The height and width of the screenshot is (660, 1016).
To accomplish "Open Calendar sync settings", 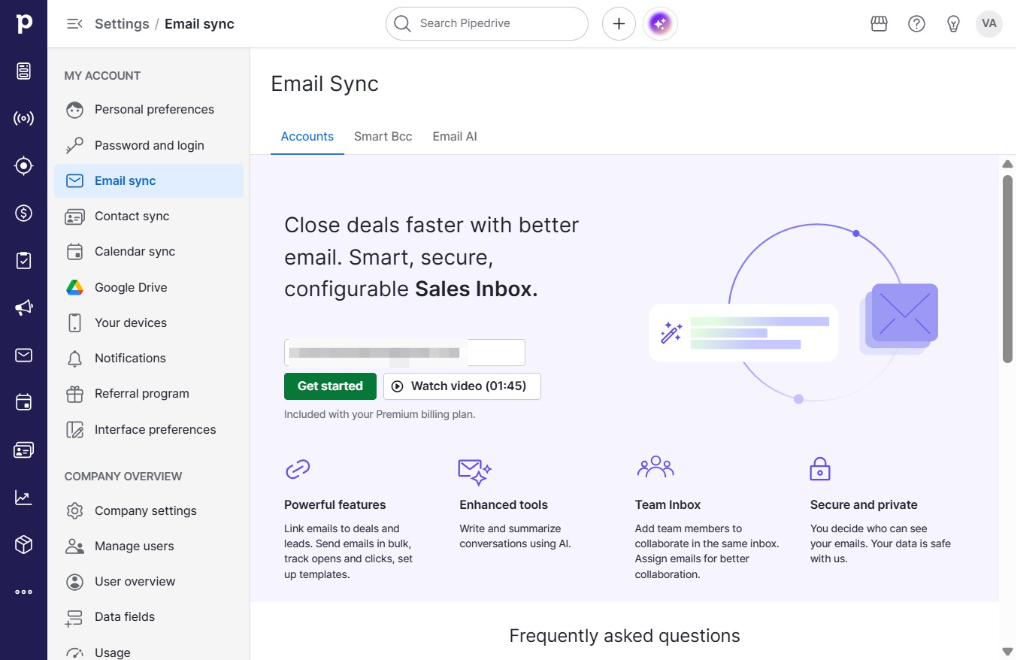I will point(149,251).
